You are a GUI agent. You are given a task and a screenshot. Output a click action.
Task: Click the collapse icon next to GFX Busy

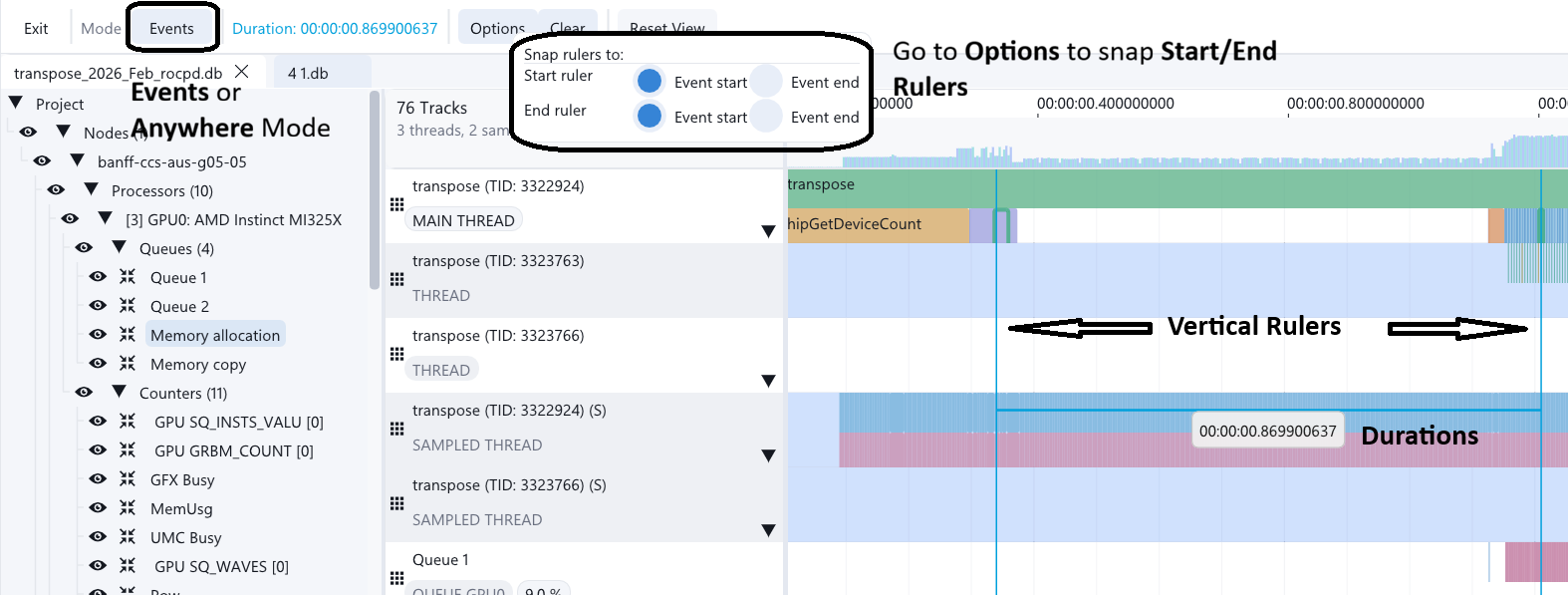pos(128,479)
